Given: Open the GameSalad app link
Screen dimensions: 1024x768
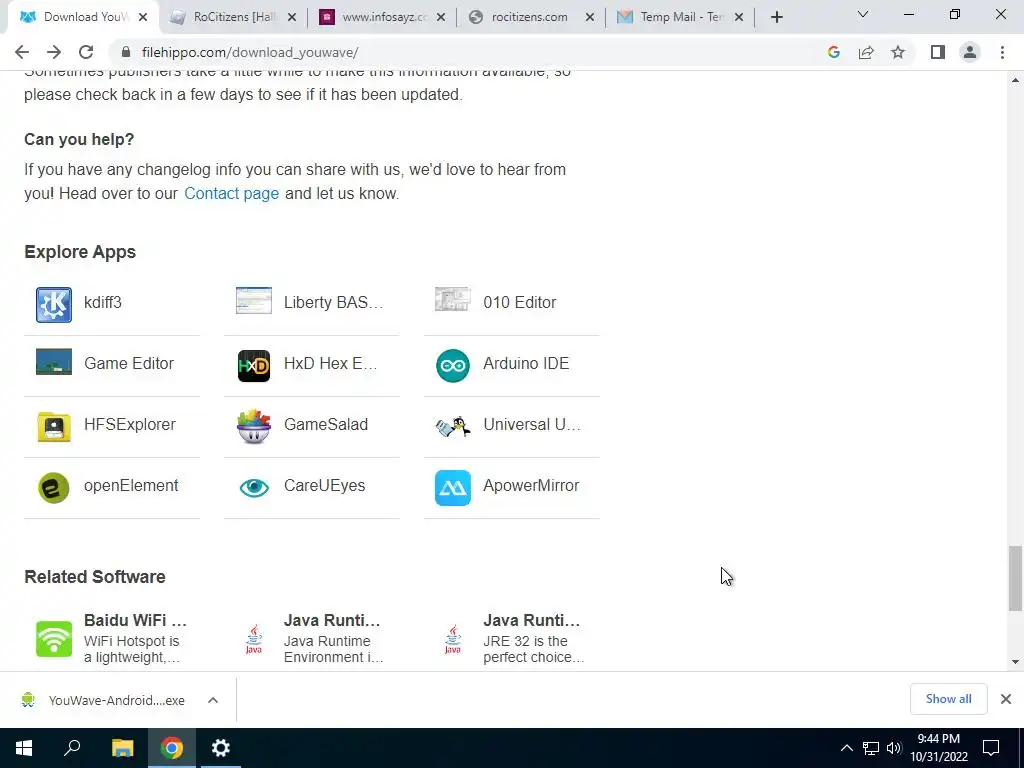Looking at the screenshot, I should coord(325,424).
